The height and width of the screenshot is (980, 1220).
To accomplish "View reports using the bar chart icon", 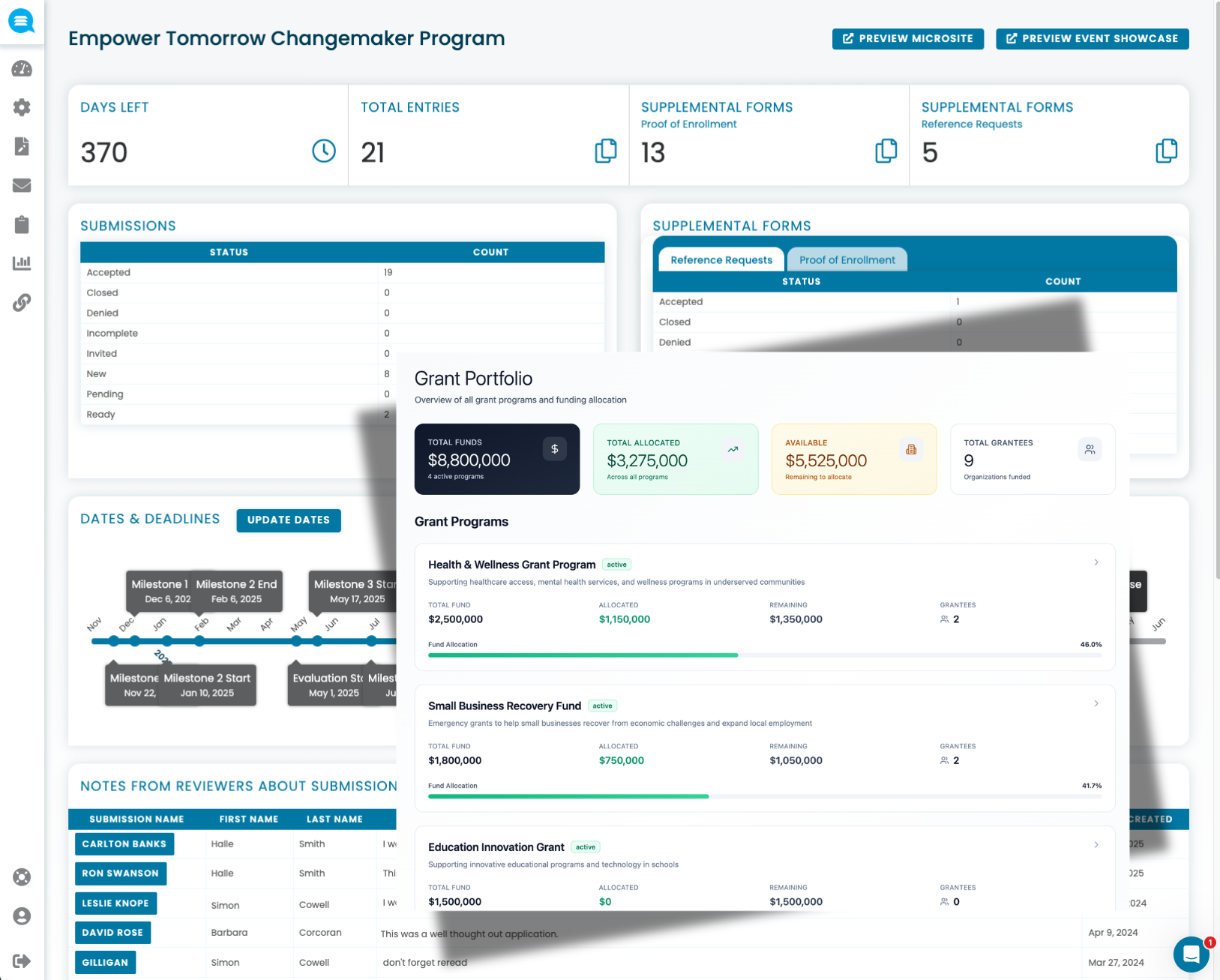I will 22,263.
